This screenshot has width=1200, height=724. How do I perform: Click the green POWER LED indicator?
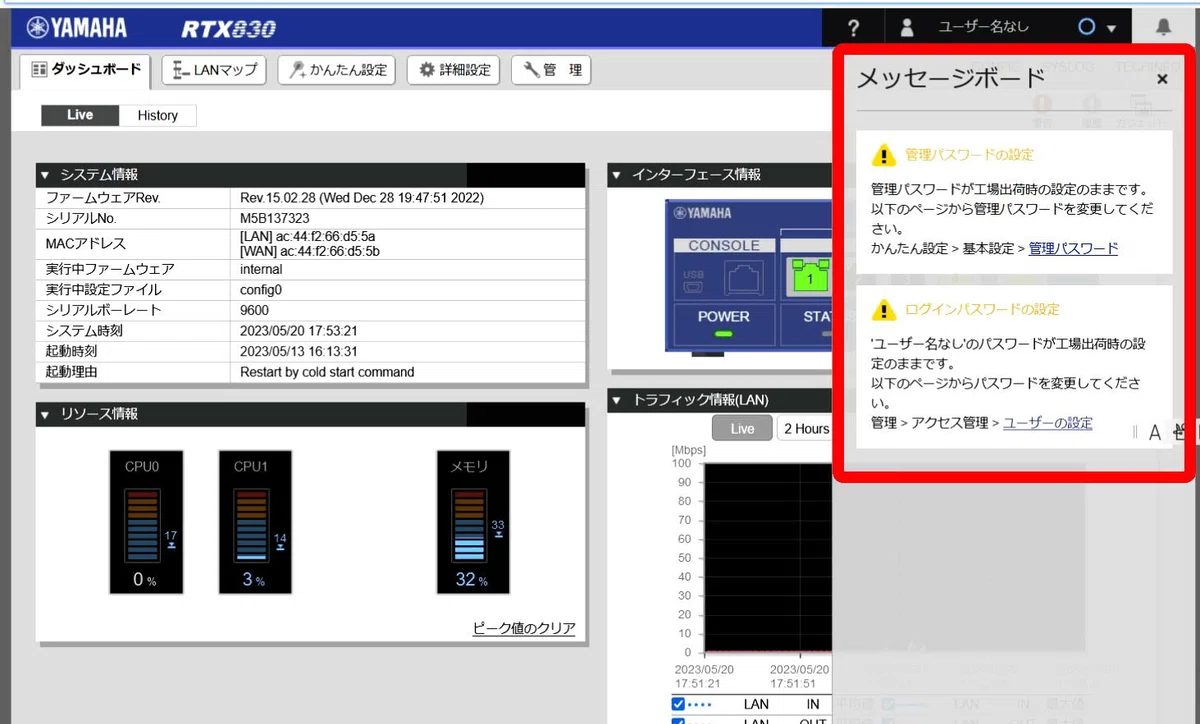tap(723, 334)
